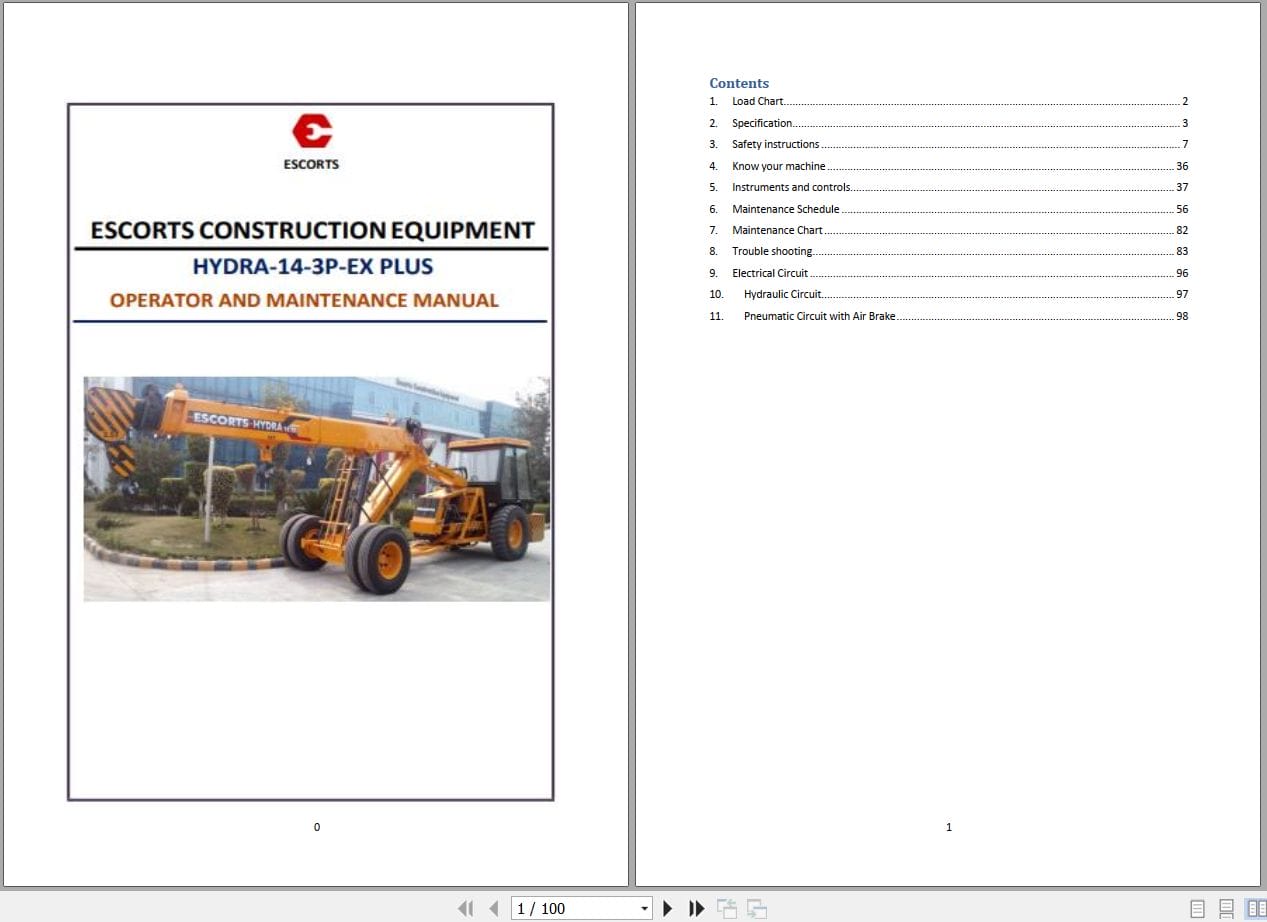Go to Instruments and controls section

[949, 187]
